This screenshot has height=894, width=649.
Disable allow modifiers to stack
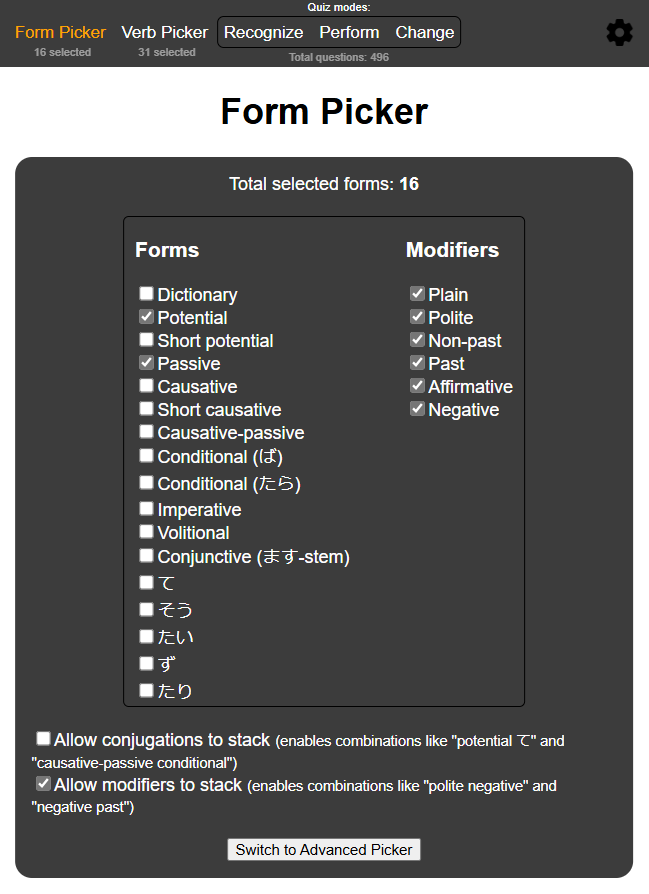(x=43, y=783)
